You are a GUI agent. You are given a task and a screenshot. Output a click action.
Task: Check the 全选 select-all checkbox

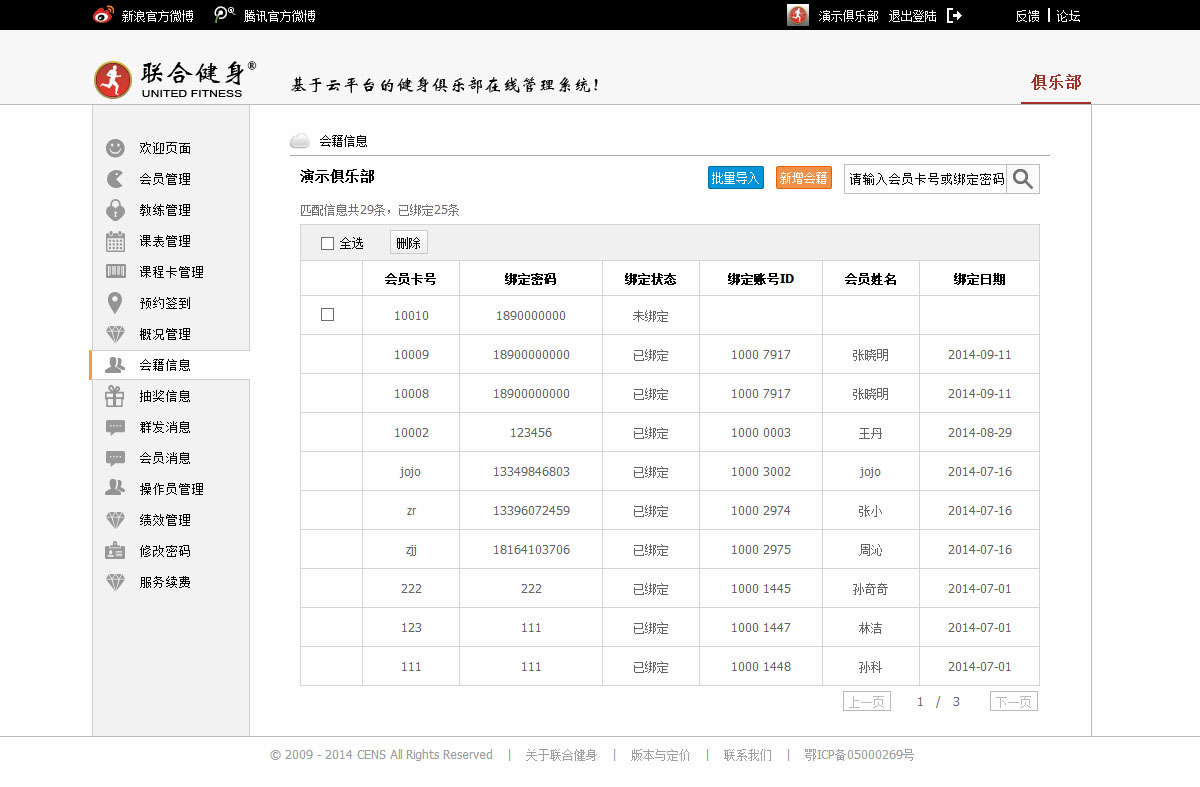pos(327,243)
